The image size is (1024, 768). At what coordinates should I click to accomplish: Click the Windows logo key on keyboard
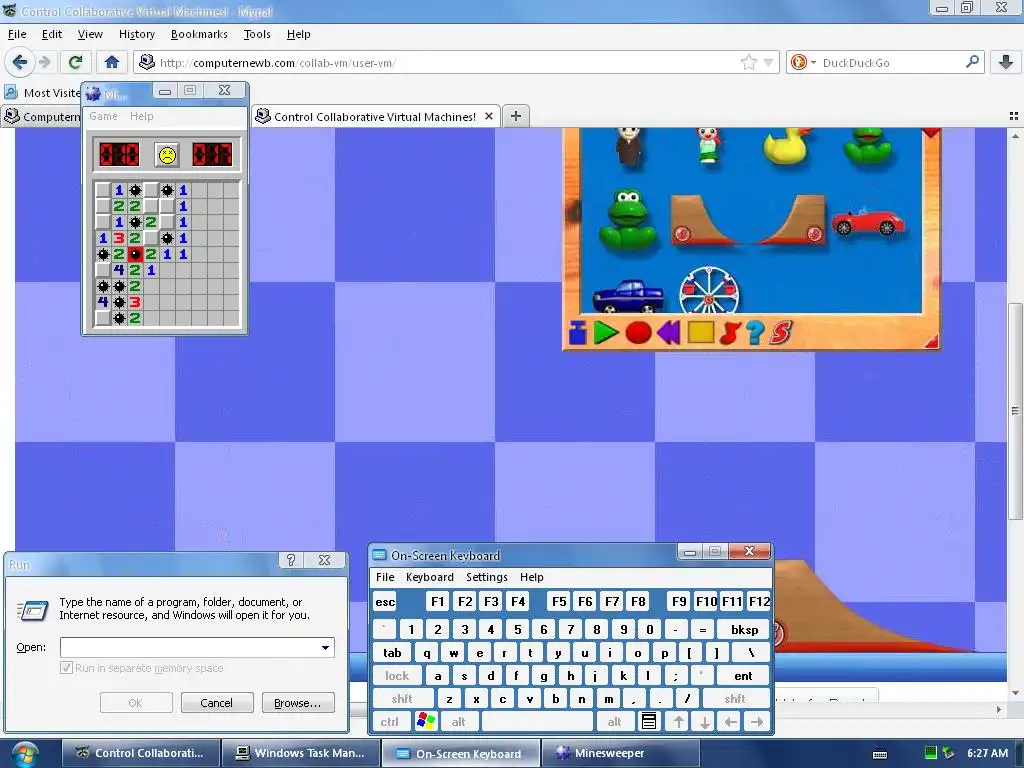[426, 722]
